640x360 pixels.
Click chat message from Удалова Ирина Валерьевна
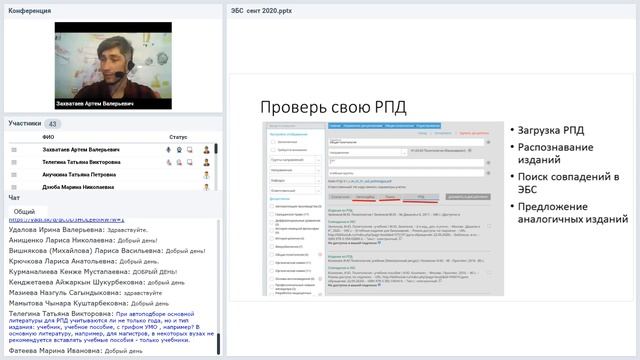pos(78,230)
